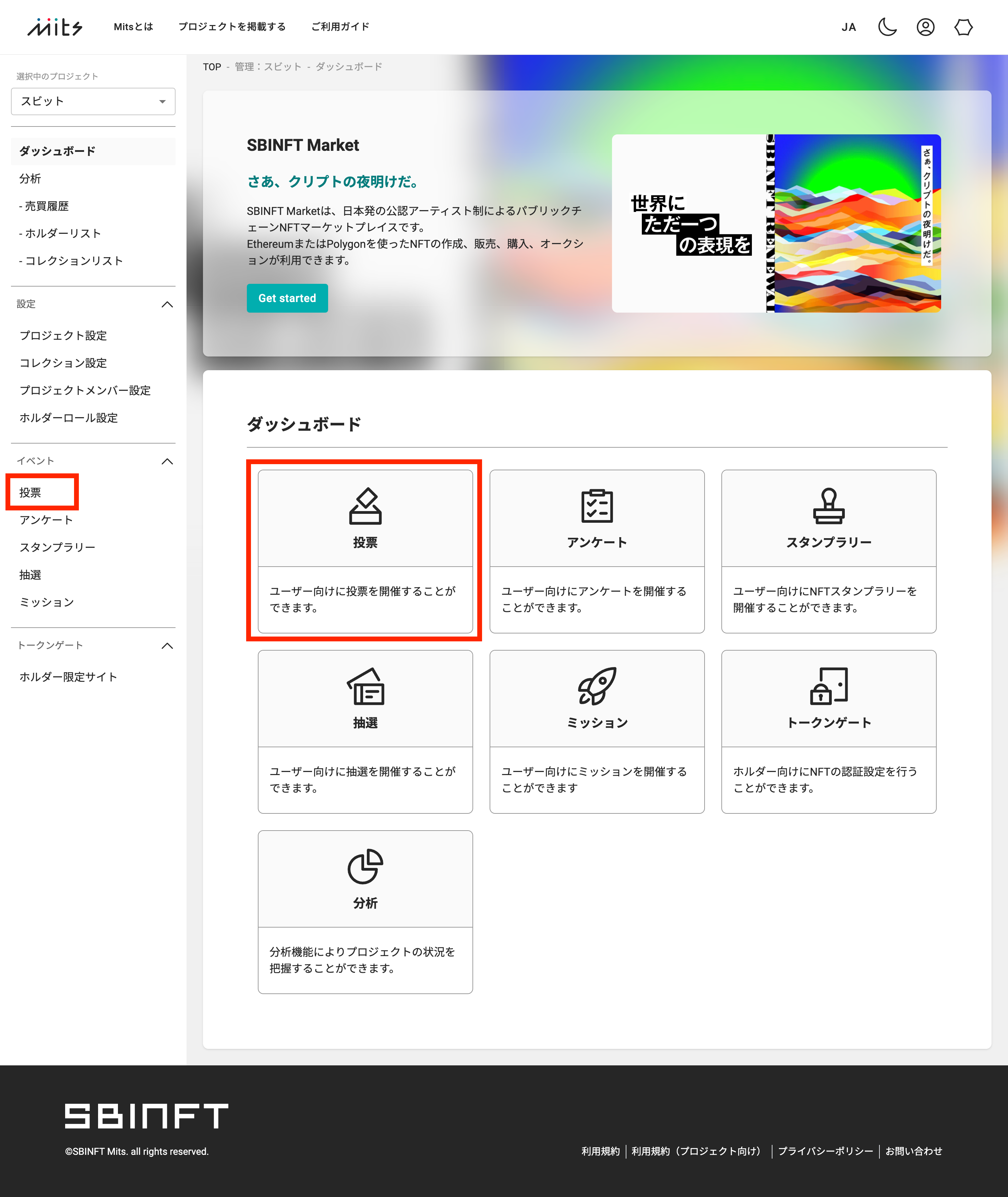Open コレクションリスト in sidebar
Image resolution: width=1008 pixels, height=1197 pixels.
point(71,261)
